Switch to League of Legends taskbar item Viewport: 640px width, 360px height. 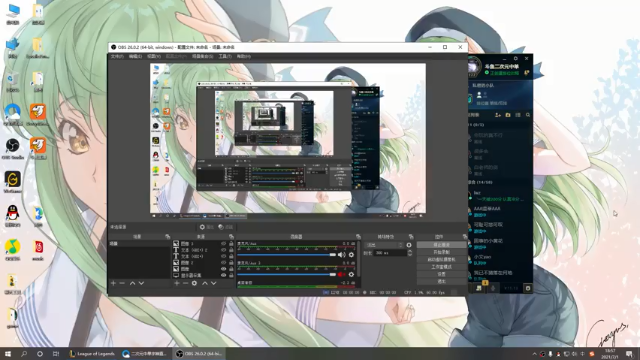(x=92, y=354)
